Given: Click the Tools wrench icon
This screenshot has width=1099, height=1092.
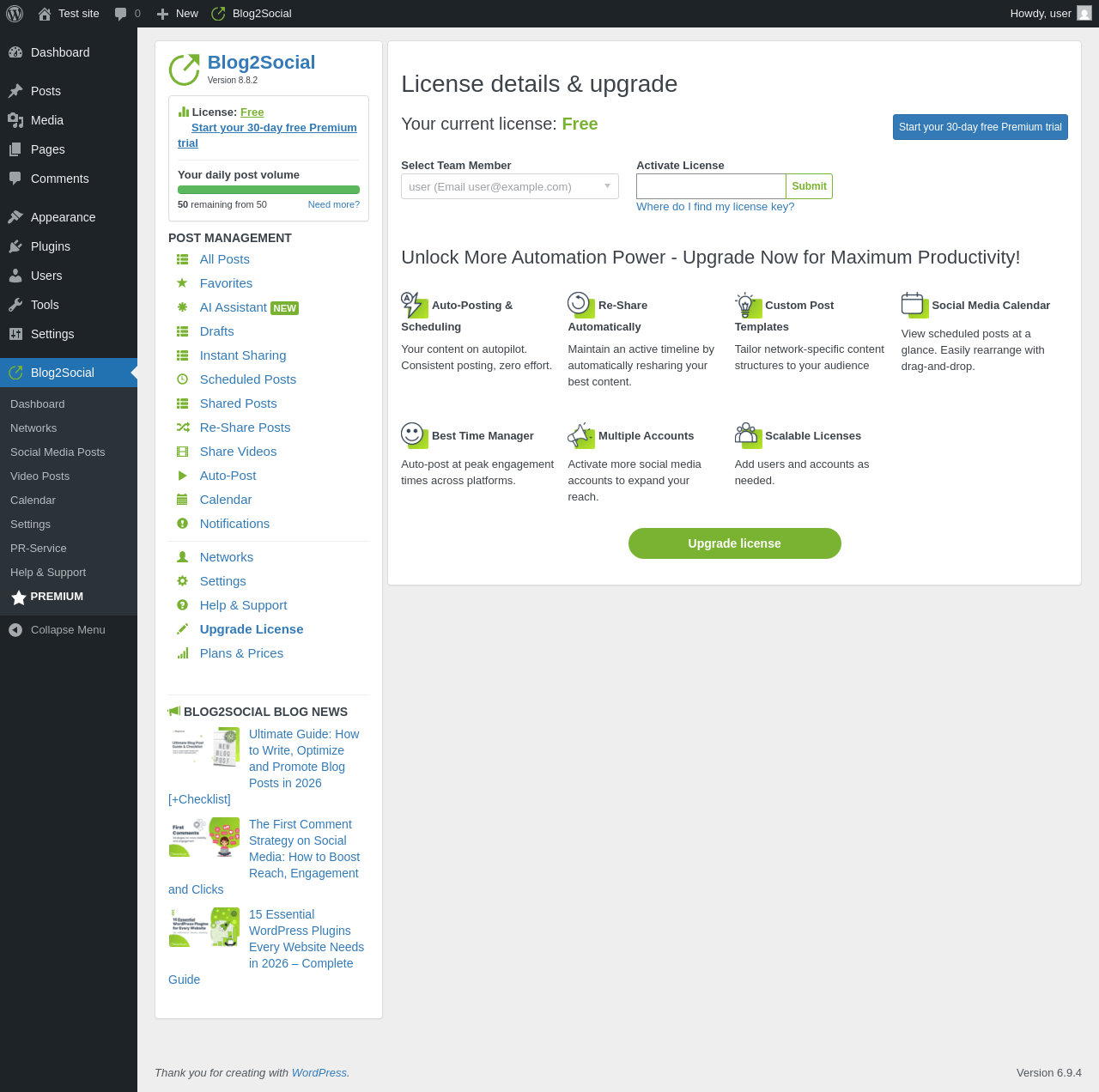Looking at the screenshot, I should tap(15, 305).
